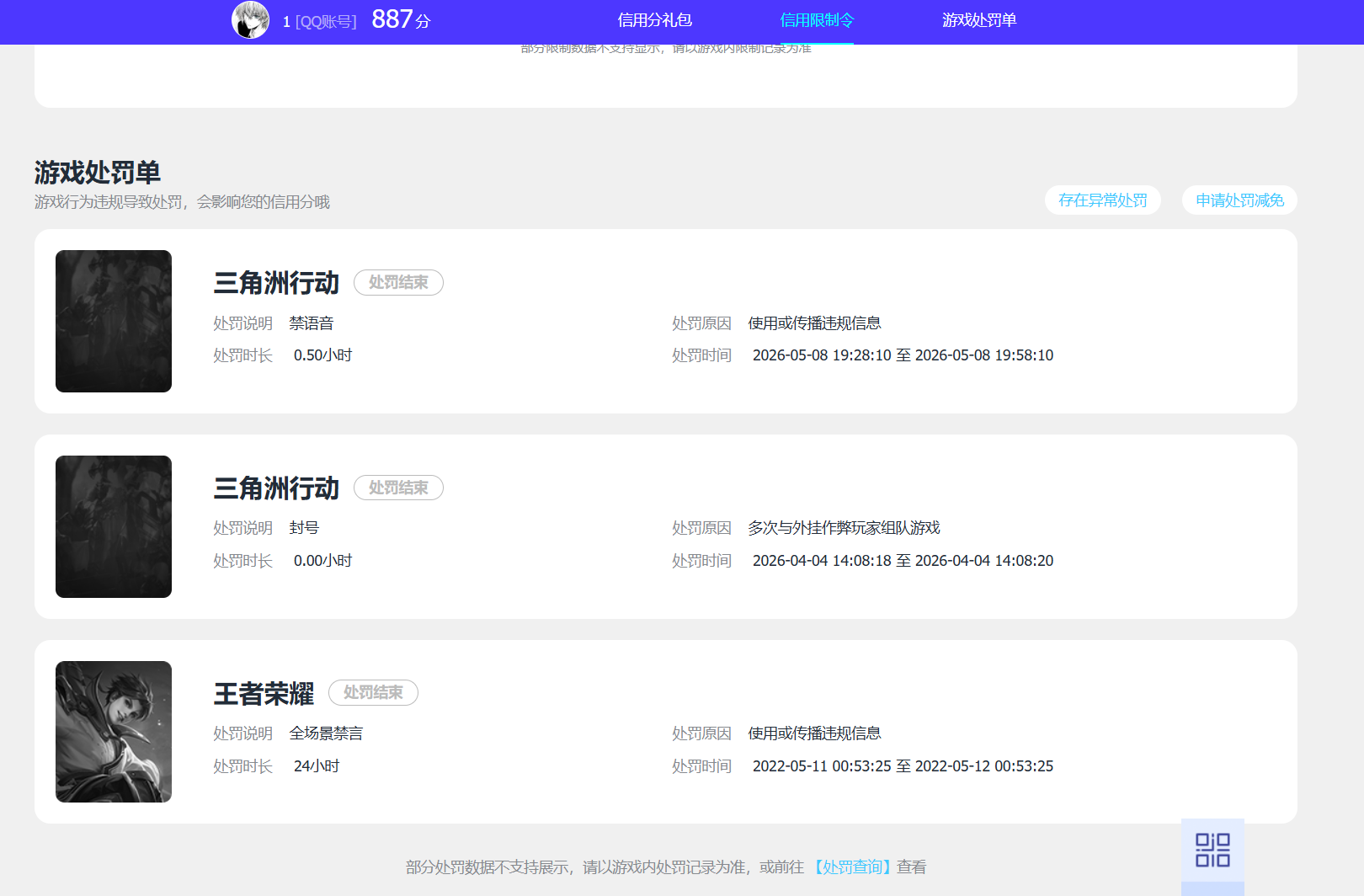
Task: Click the 申请处罚减免 button
Action: tap(1239, 200)
